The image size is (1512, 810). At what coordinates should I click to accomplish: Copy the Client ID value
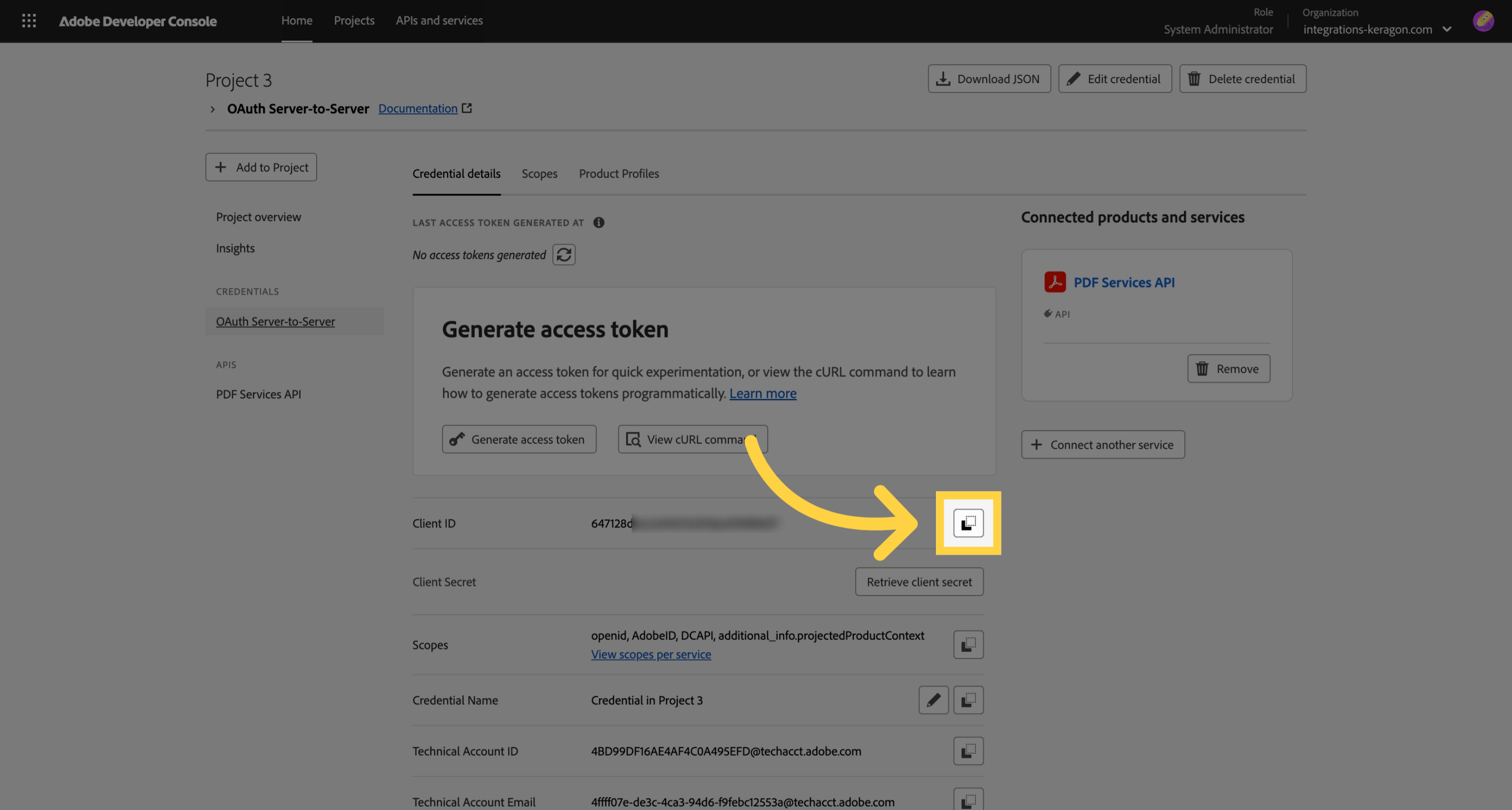coord(968,523)
